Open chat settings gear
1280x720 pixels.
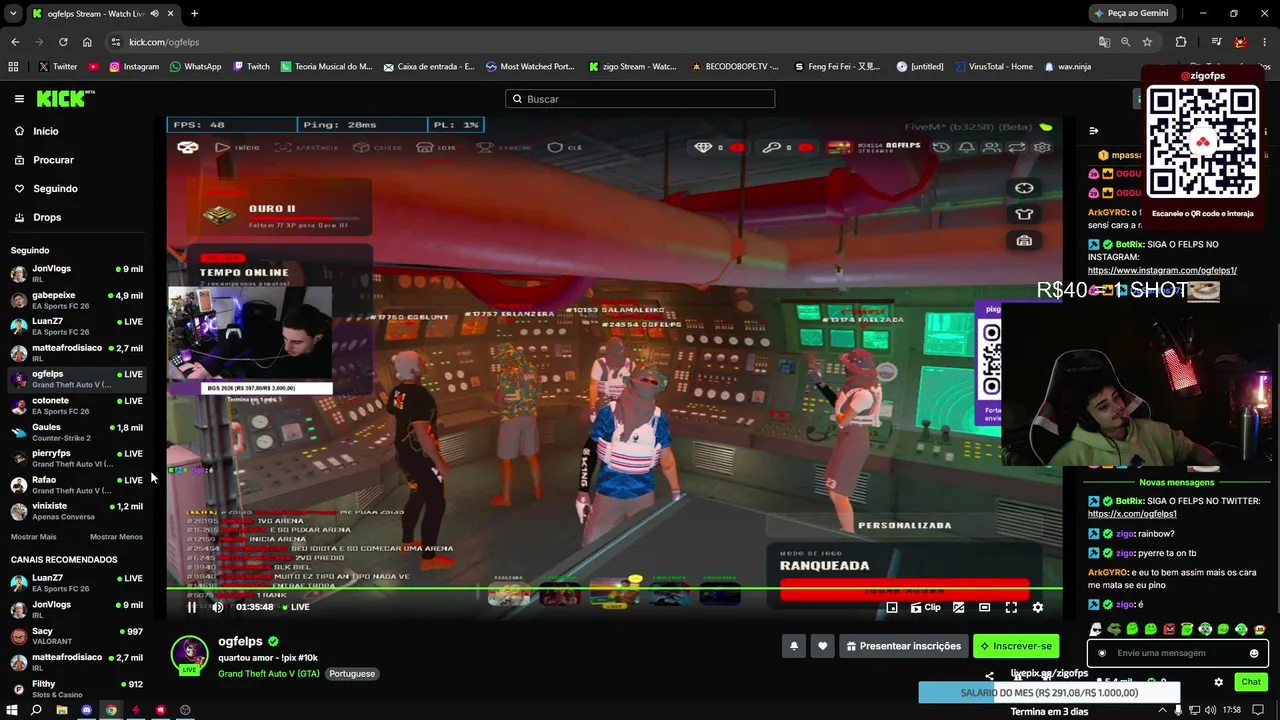[1218, 682]
